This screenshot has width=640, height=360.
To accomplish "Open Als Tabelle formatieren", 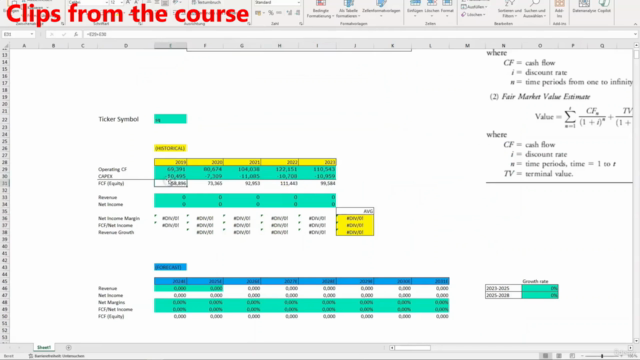I will pyautogui.click(x=348, y=9).
